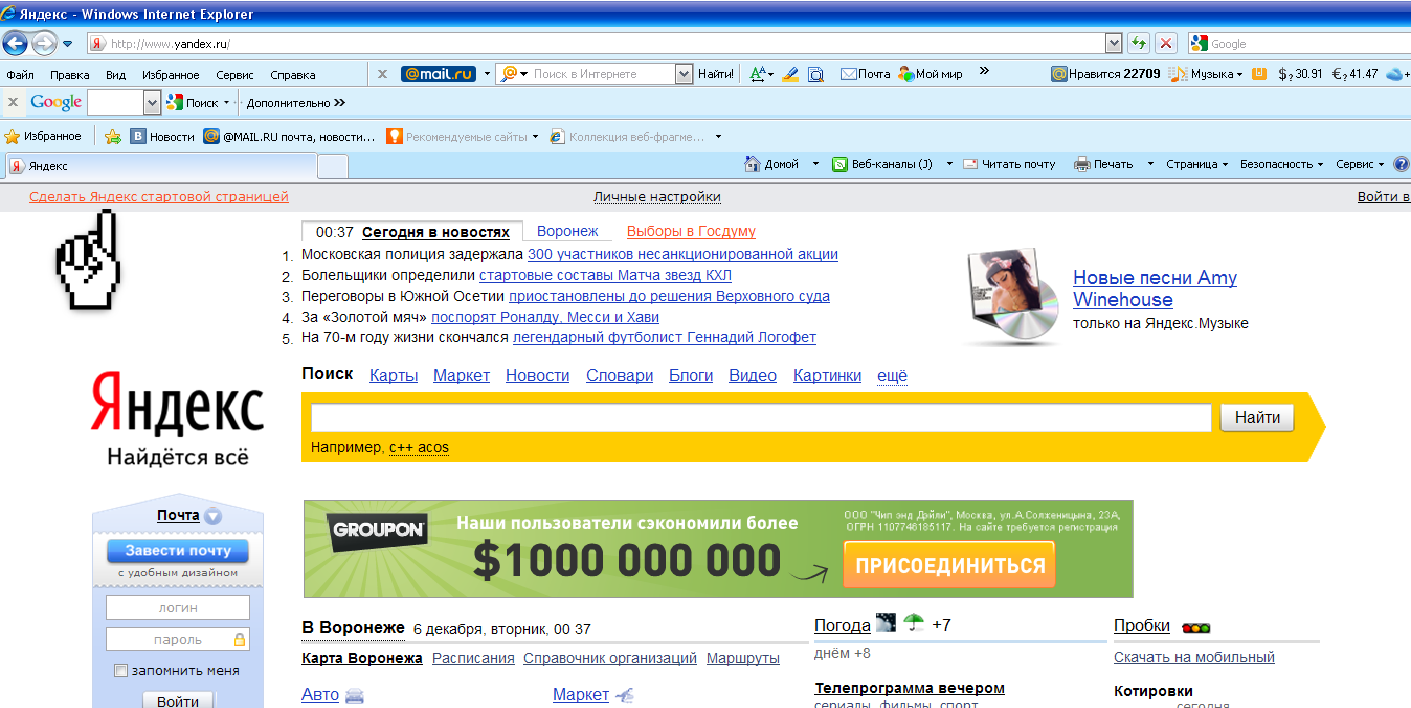1411x708 pixels.
Task: Click Расписания link under В Воронеже
Action: pyautogui.click(x=473, y=658)
